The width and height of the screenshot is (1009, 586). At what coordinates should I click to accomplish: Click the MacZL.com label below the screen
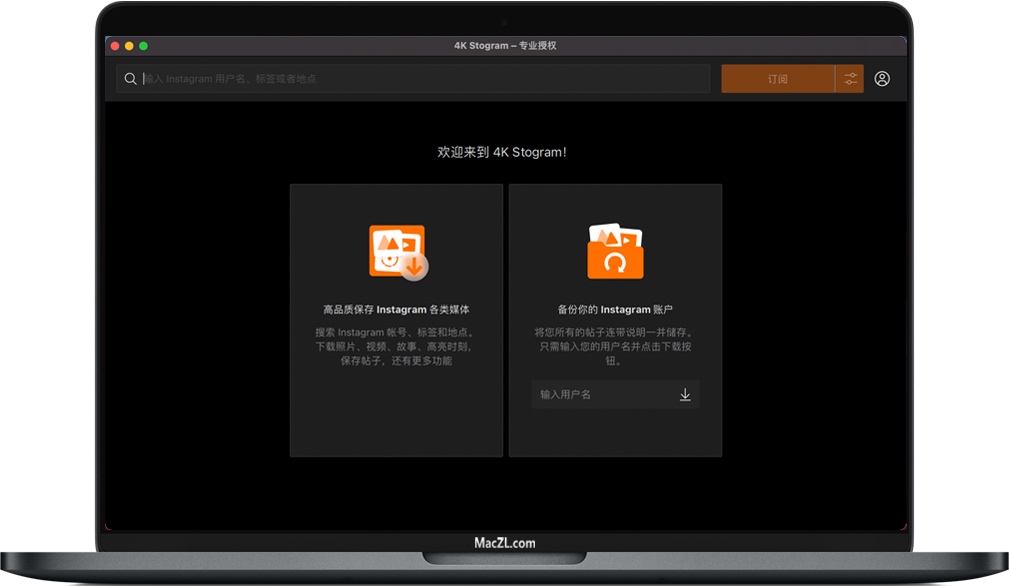tap(504, 543)
